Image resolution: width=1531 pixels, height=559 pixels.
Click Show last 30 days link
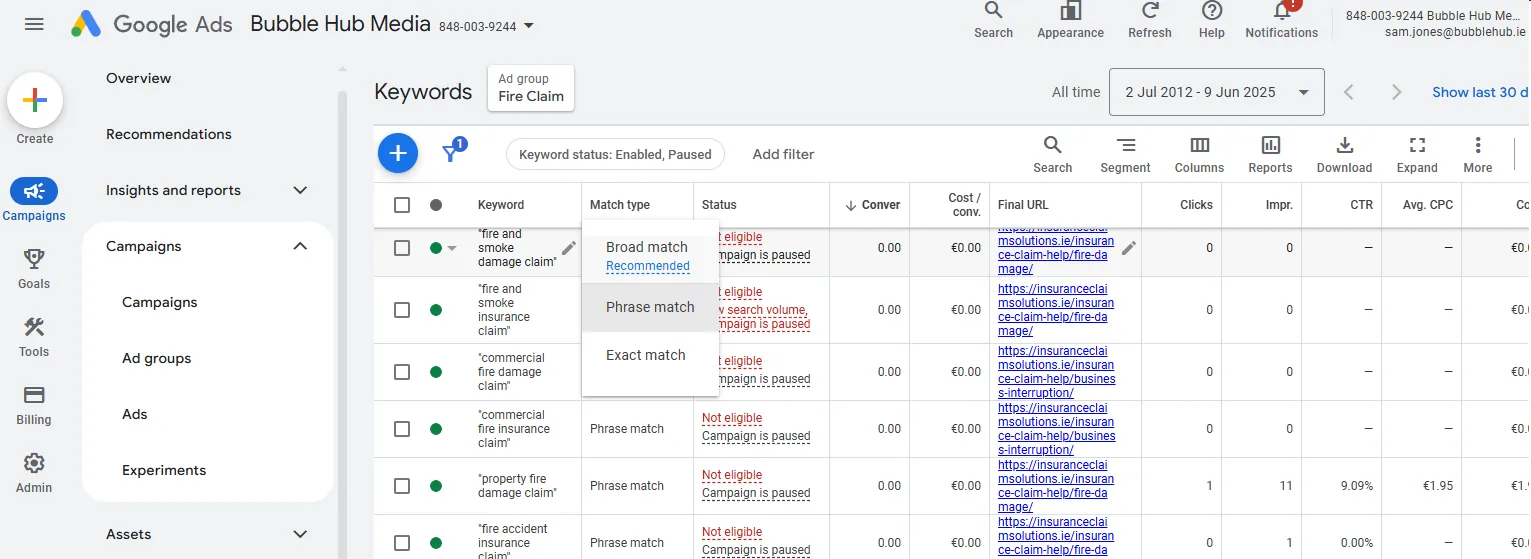1480,92
